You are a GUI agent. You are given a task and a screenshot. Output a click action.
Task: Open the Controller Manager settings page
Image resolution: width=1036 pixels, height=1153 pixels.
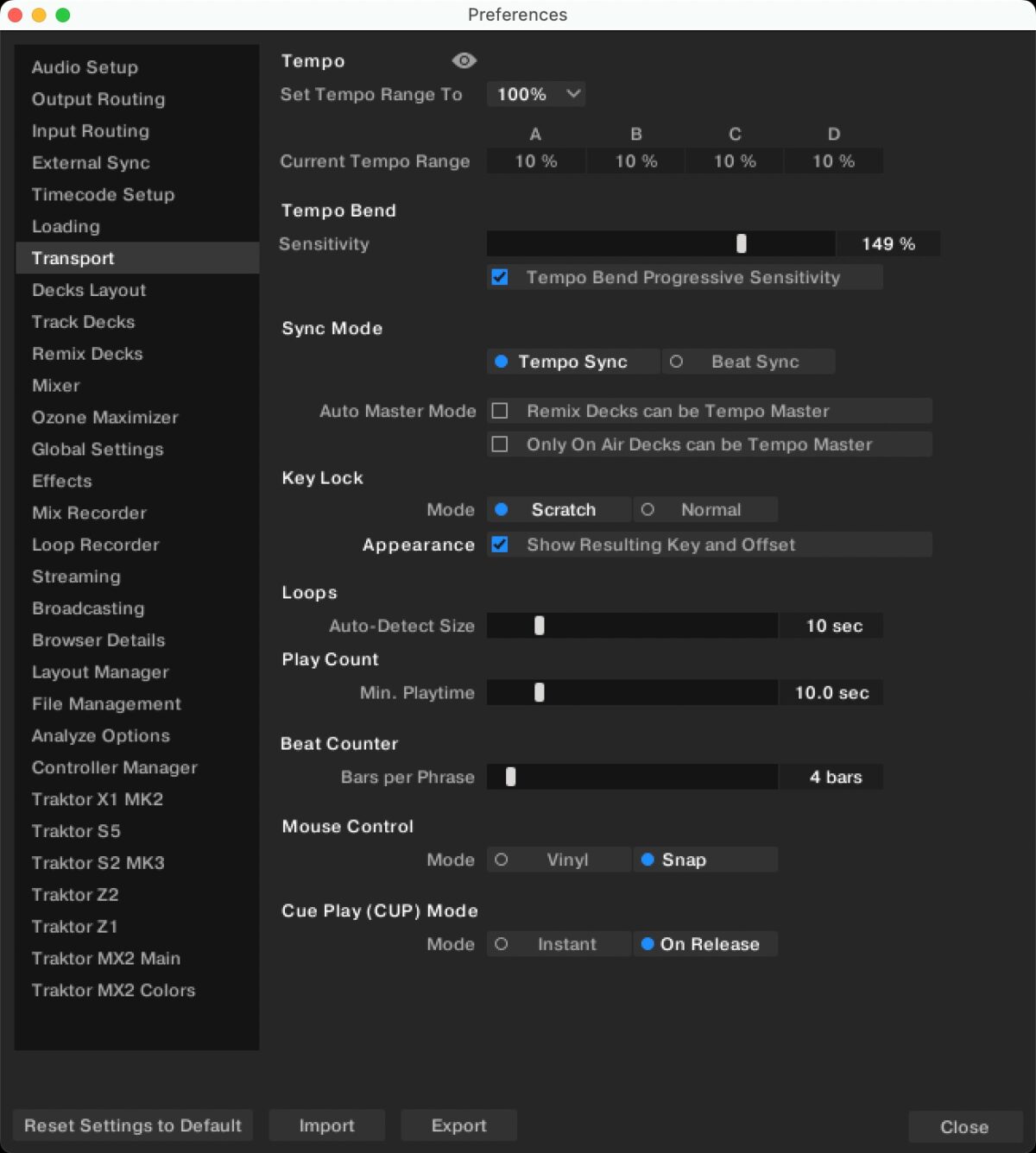pyautogui.click(x=115, y=767)
